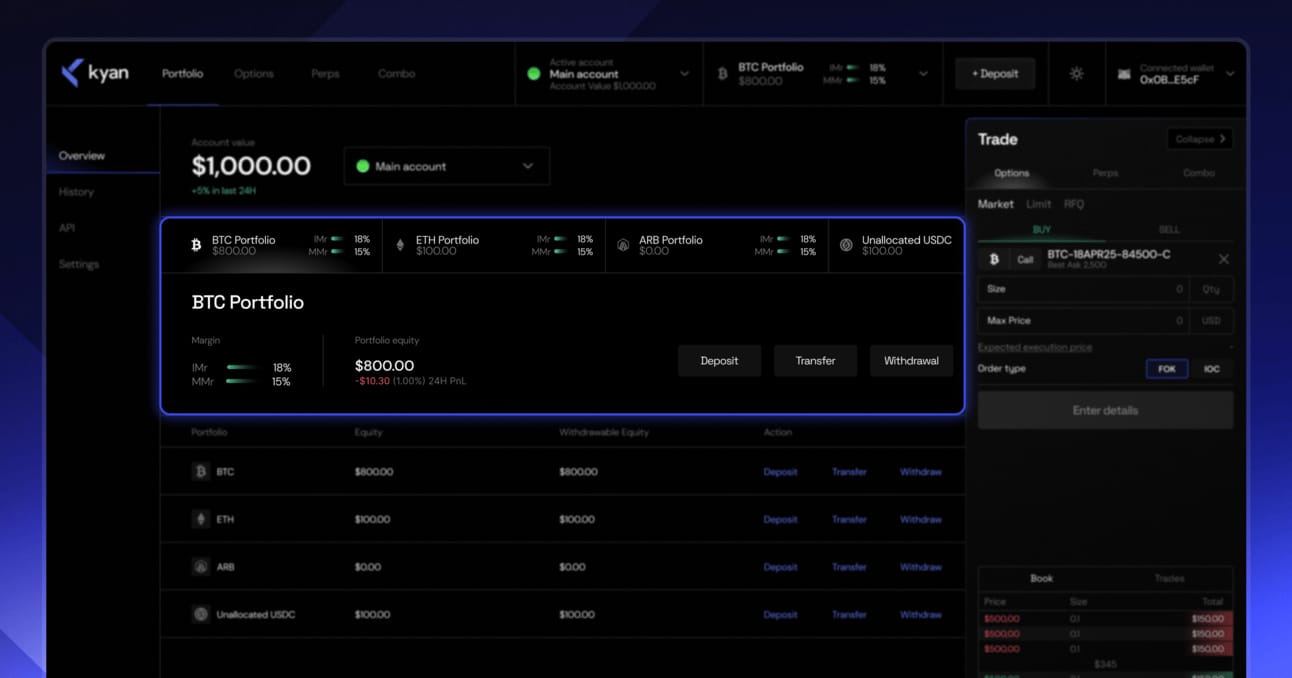Select the Unallocated USDC card
1292x678 pixels.
pos(896,245)
